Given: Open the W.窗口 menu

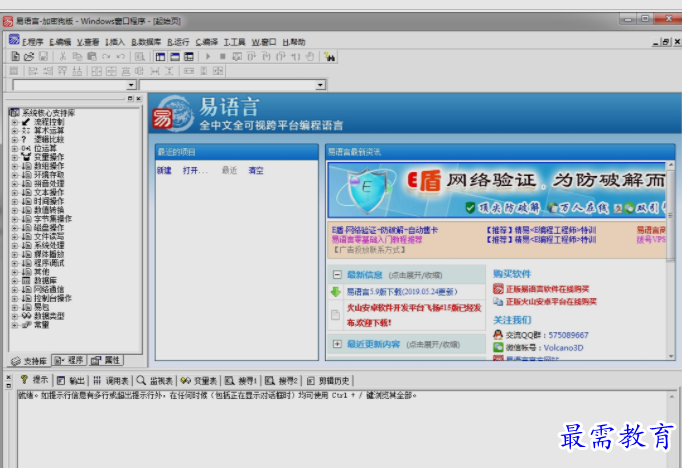Looking at the screenshot, I should pos(264,42).
